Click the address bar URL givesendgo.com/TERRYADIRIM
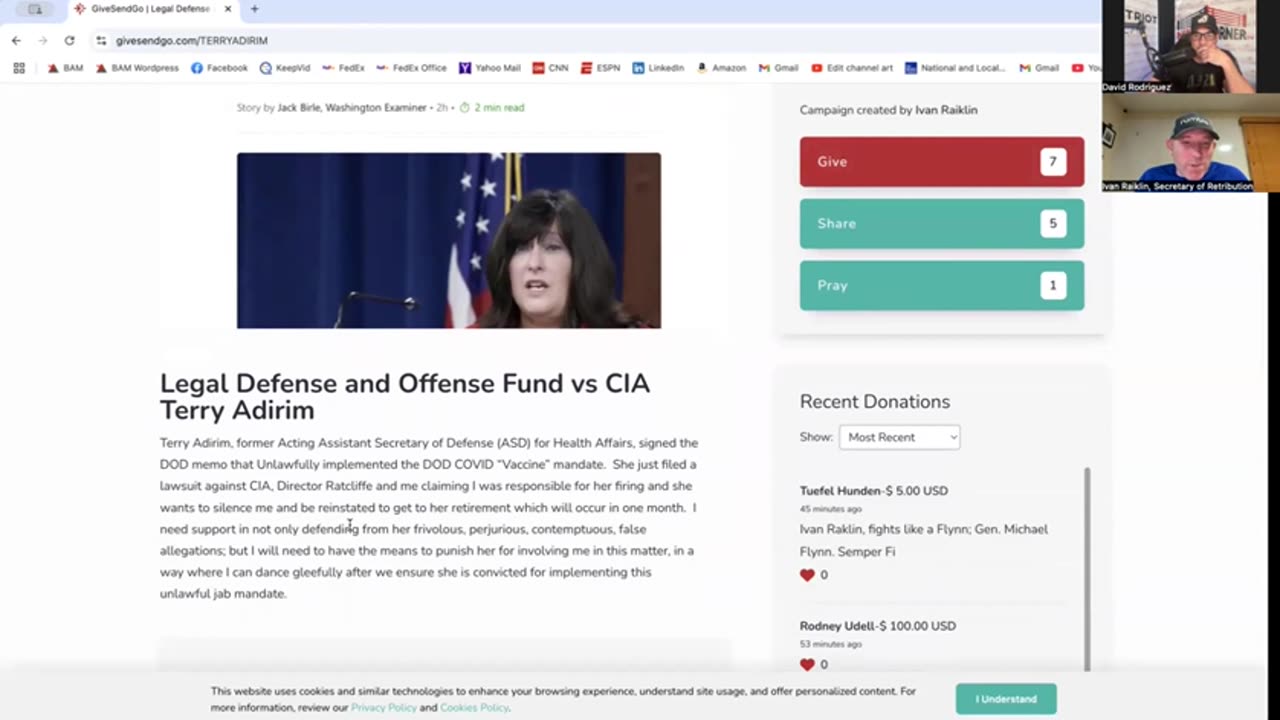 [x=191, y=41]
